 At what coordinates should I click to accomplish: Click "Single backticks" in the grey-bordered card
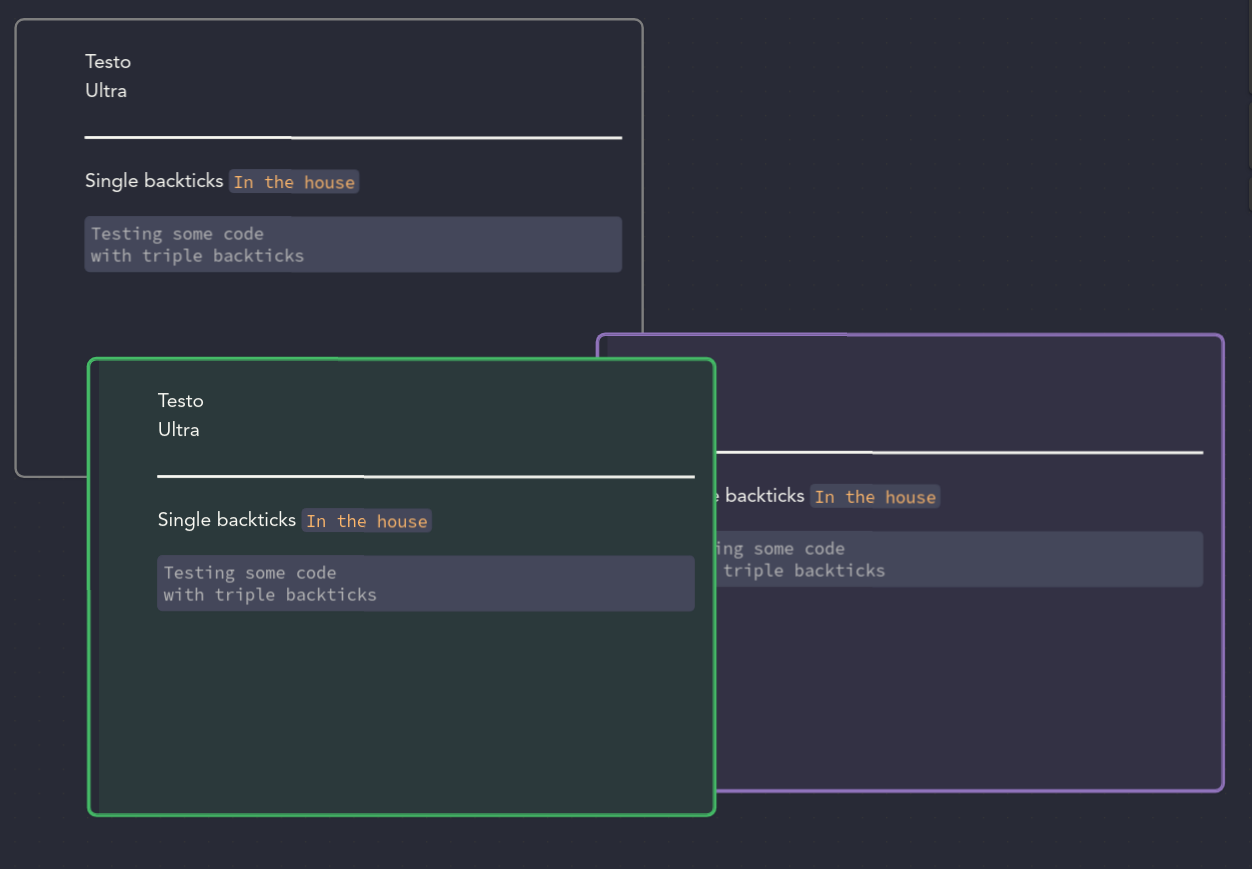[x=154, y=181]
